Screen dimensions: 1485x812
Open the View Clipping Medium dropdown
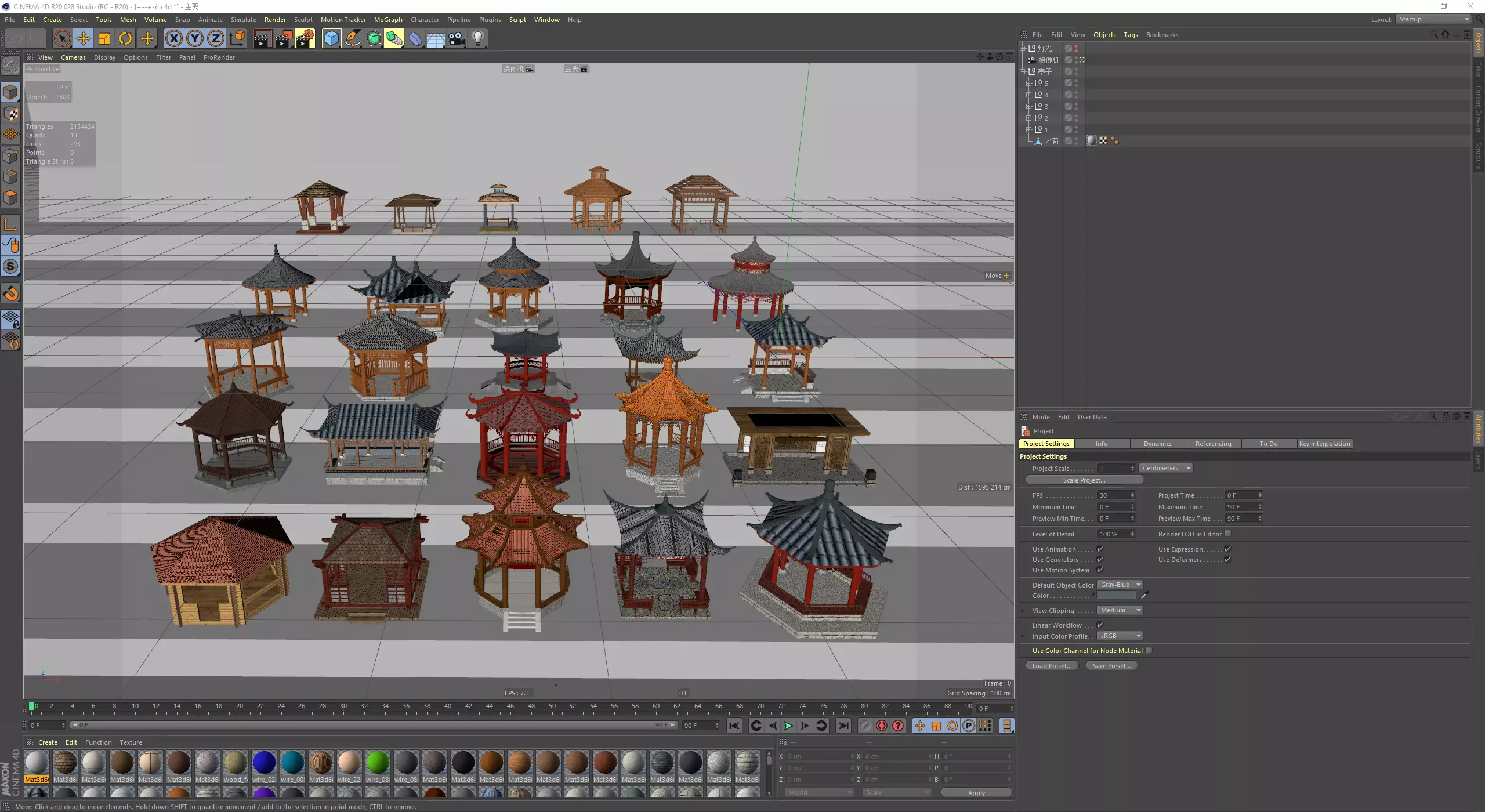[x=1120, y=610]
